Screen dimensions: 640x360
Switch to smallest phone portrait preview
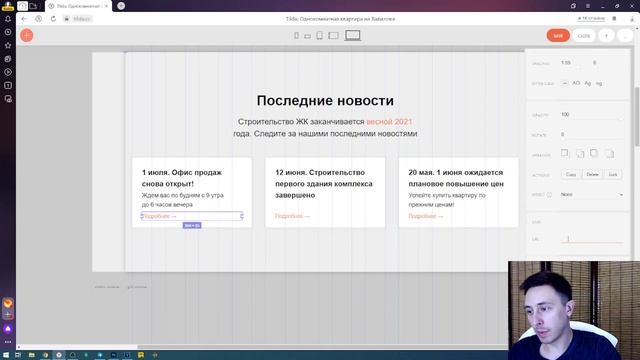296,36
